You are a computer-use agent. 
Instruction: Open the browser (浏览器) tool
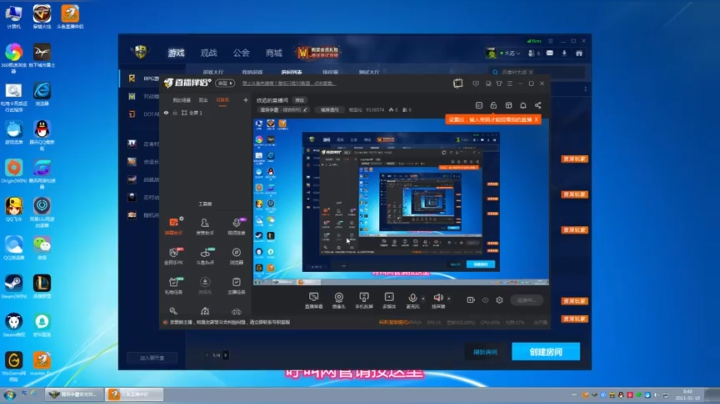point(236,256)
